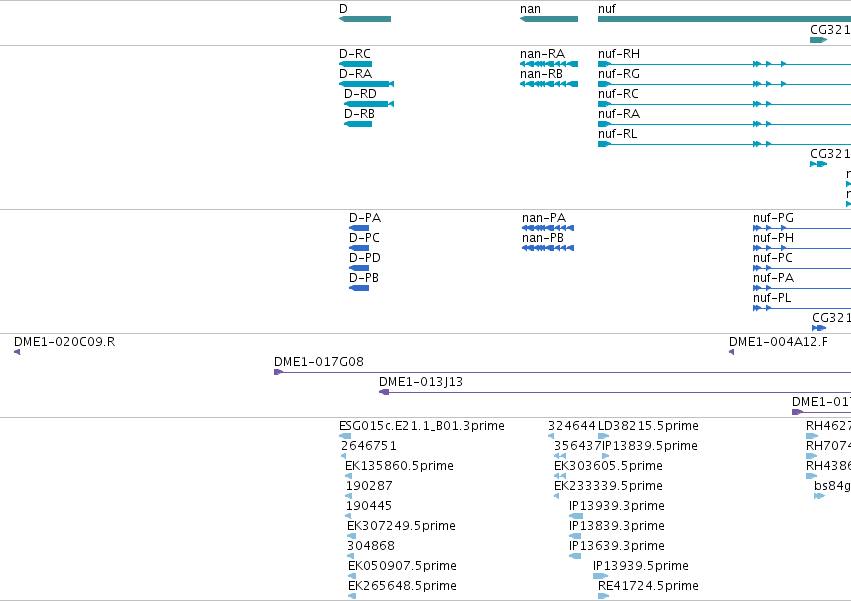Select transcript D-RC
The width and height of the screenshot is (851, 601).
tap(355, 64)
